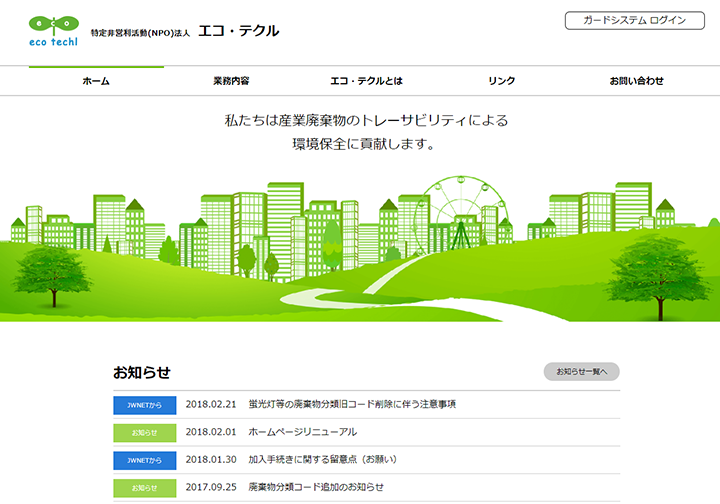Go to the お問い合わせ page

coord(636,81)
